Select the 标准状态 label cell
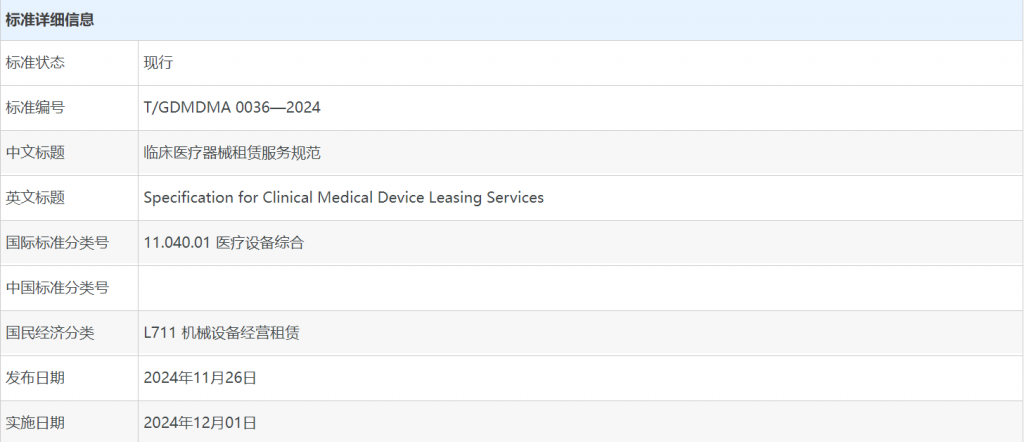 (x=69, y=63)
